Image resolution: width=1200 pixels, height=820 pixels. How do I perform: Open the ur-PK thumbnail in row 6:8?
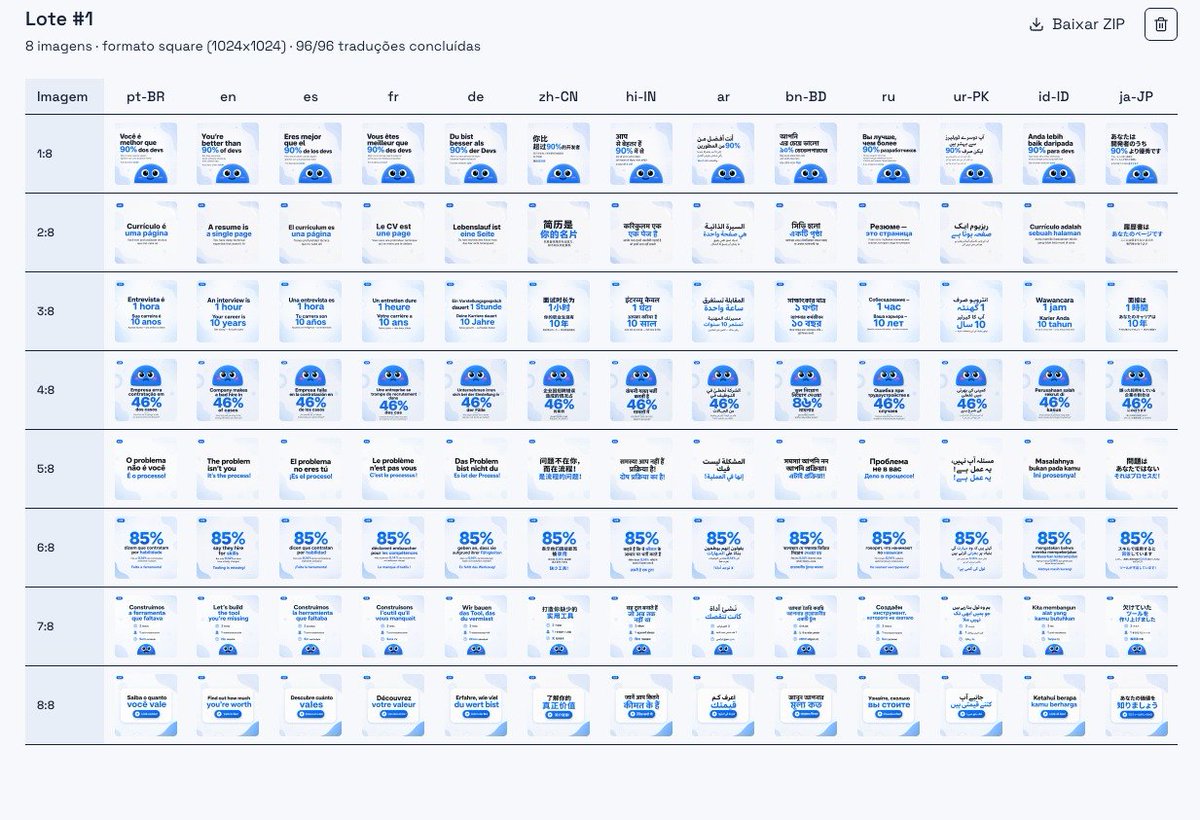coord(972,548)
